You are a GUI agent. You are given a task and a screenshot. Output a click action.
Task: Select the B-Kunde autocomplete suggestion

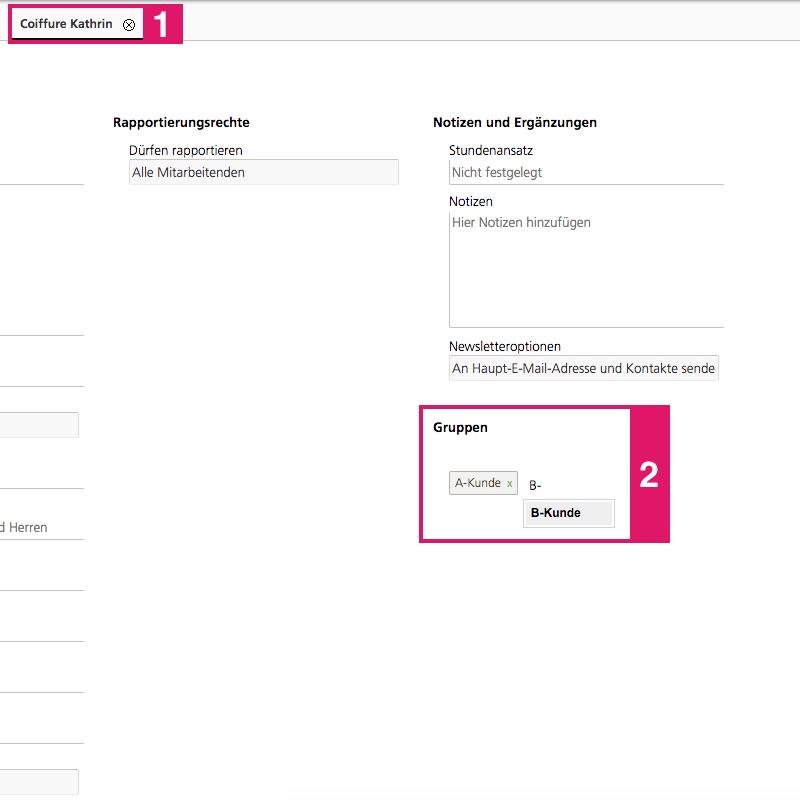click(568, 513)
